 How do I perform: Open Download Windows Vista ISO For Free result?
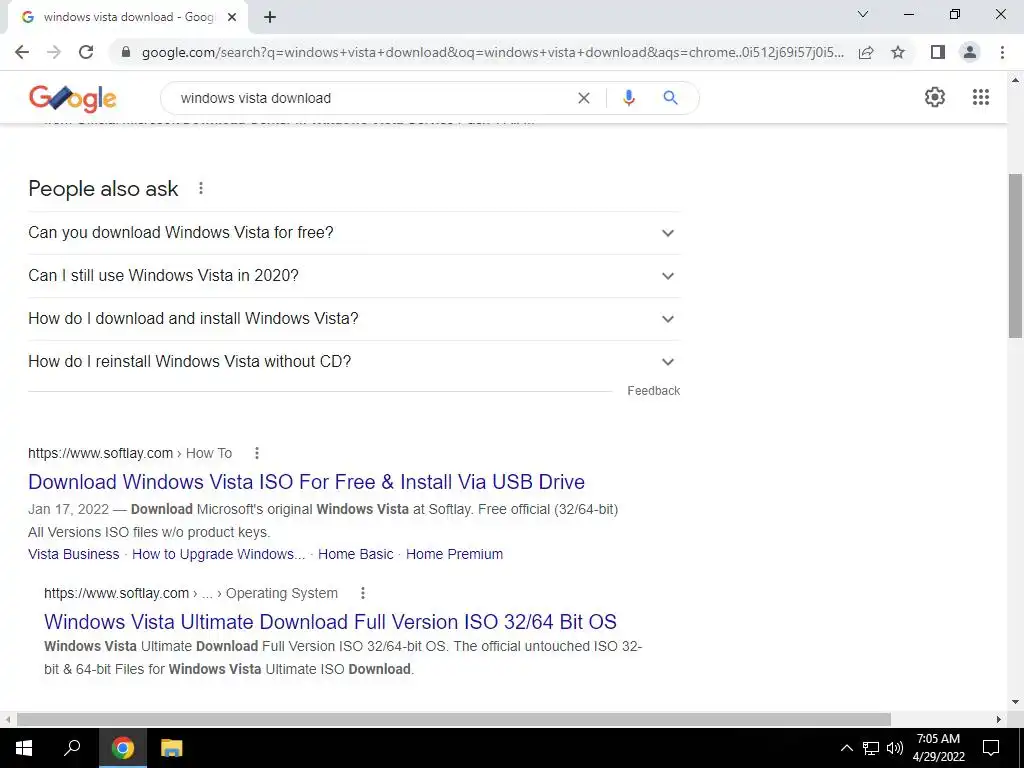306,482
